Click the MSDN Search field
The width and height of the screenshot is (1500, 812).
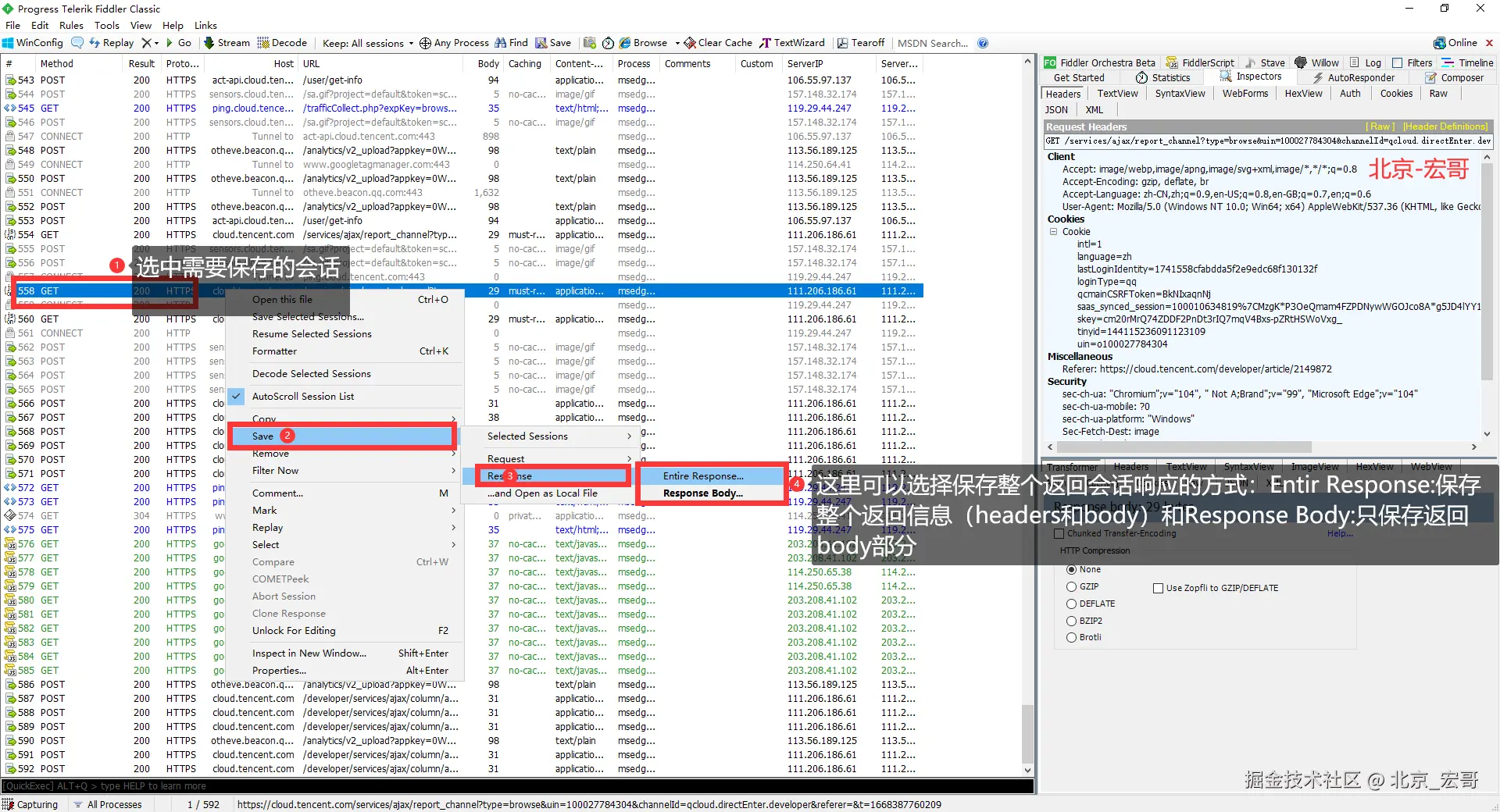tap(934, 43)
